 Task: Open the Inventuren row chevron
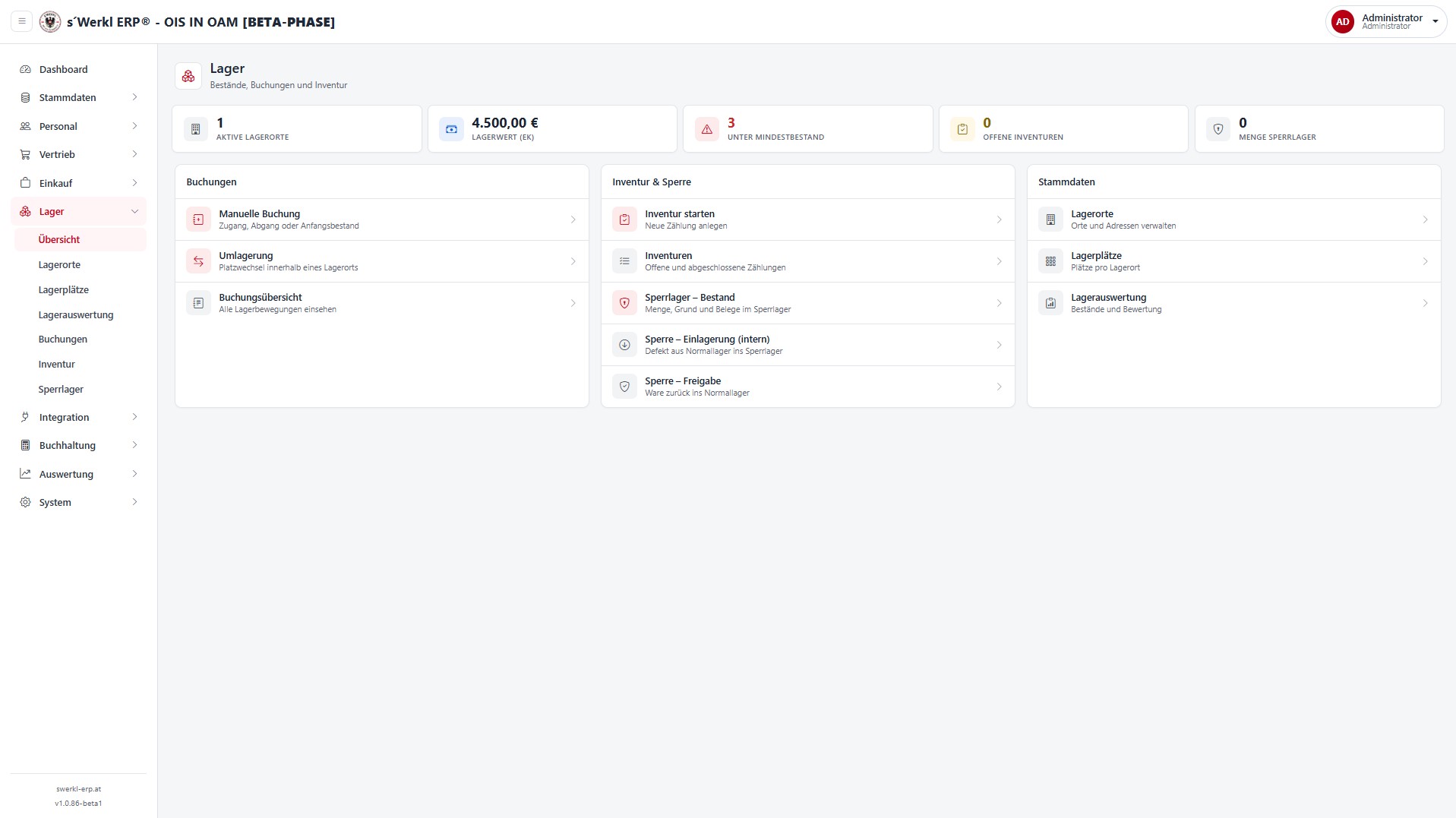(x=999, y=261)
